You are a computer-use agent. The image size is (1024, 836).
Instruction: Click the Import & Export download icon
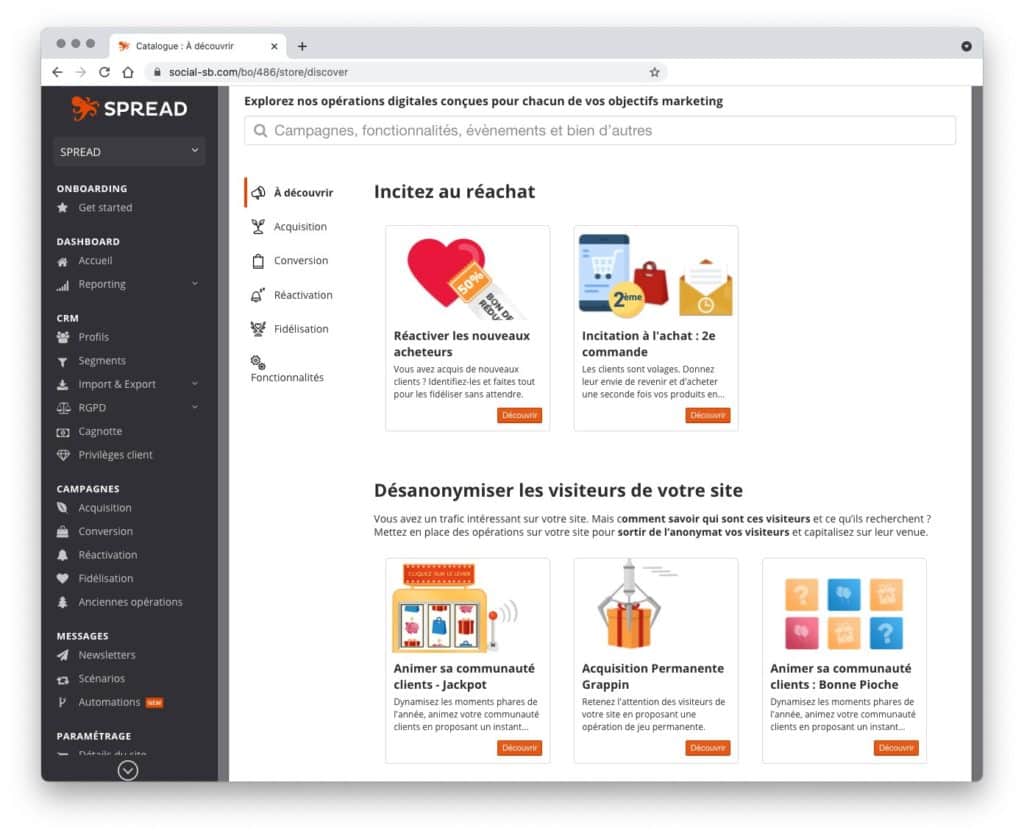[63, 385]
